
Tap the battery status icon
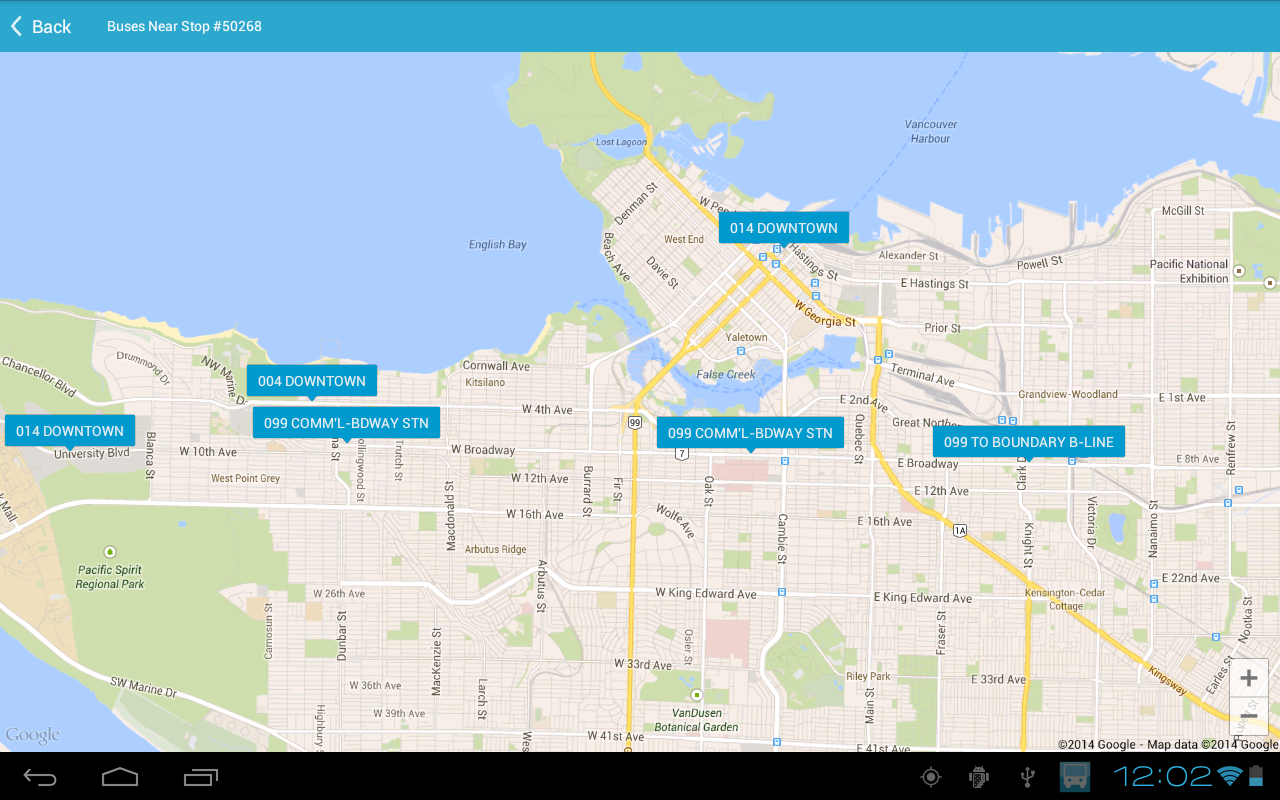pyautogui.click(x=1255, y=776)
